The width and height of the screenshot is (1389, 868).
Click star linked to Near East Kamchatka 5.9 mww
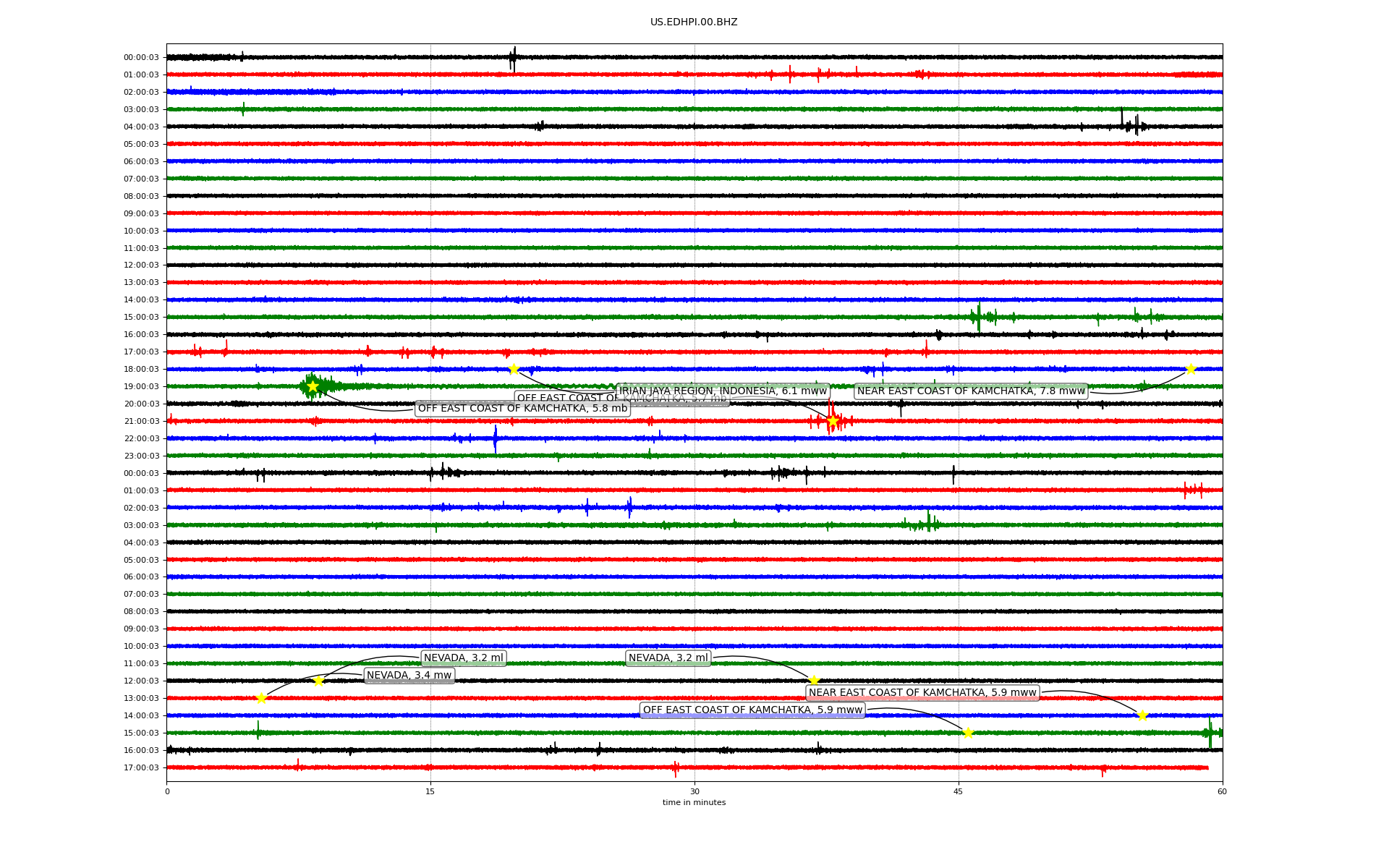tap(1142, 715)
